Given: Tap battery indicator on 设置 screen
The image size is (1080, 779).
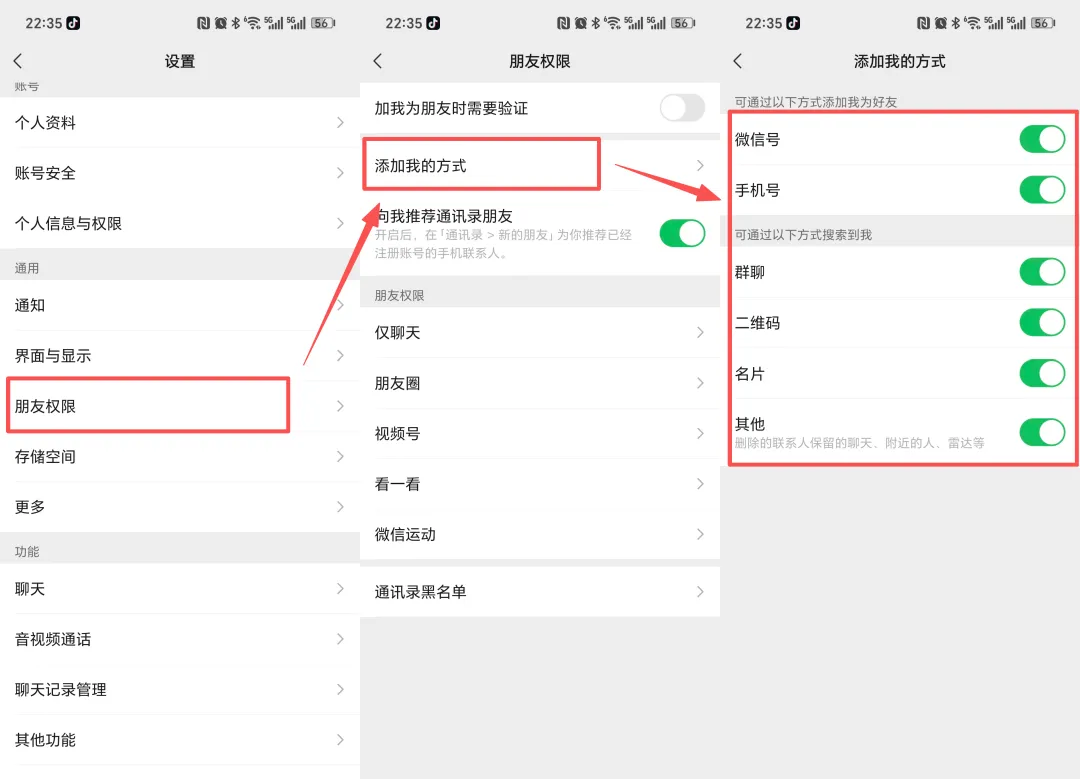Looking at the screenshot, I should pos(323,23).
